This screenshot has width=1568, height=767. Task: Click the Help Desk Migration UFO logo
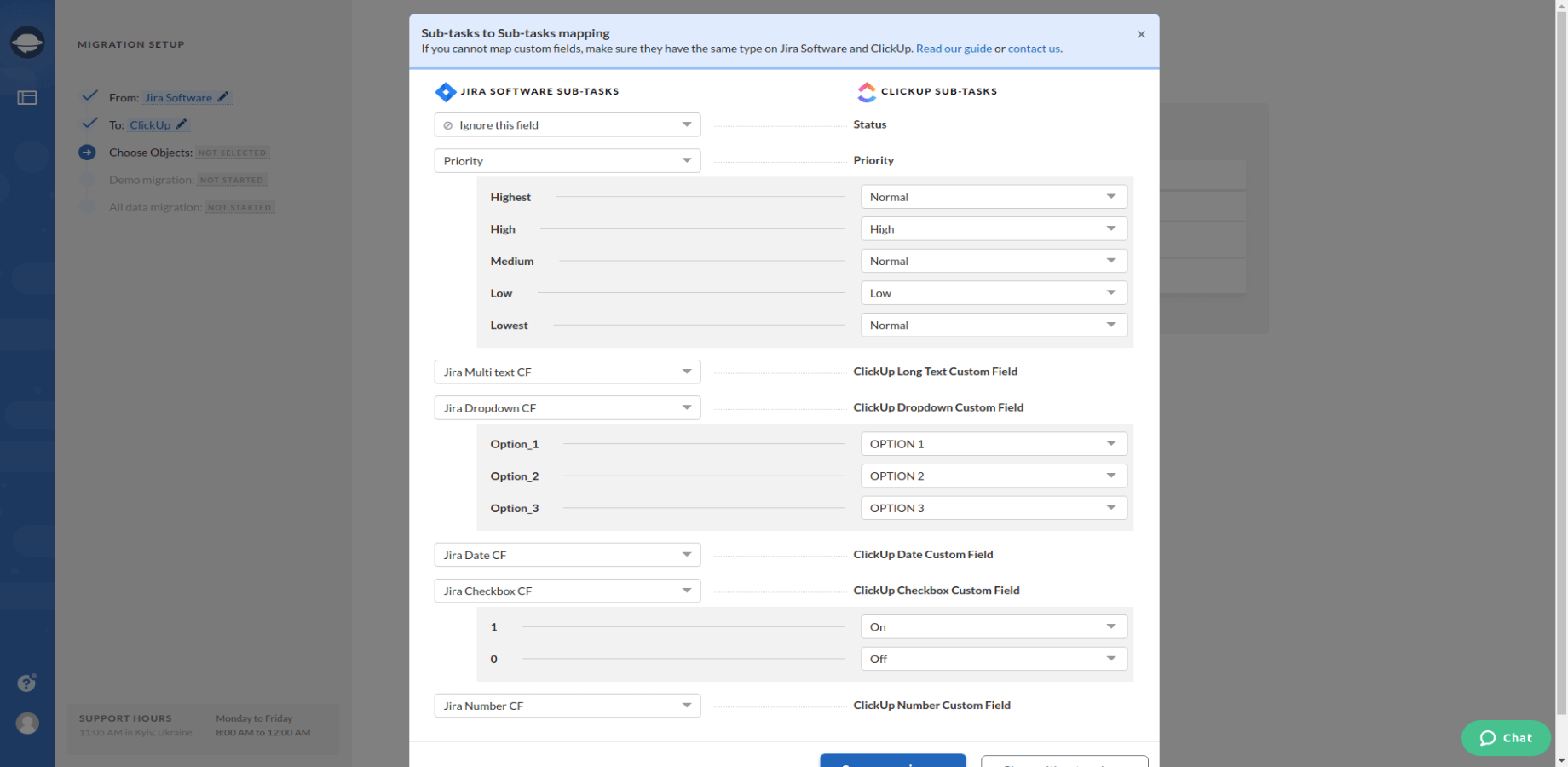27,41
